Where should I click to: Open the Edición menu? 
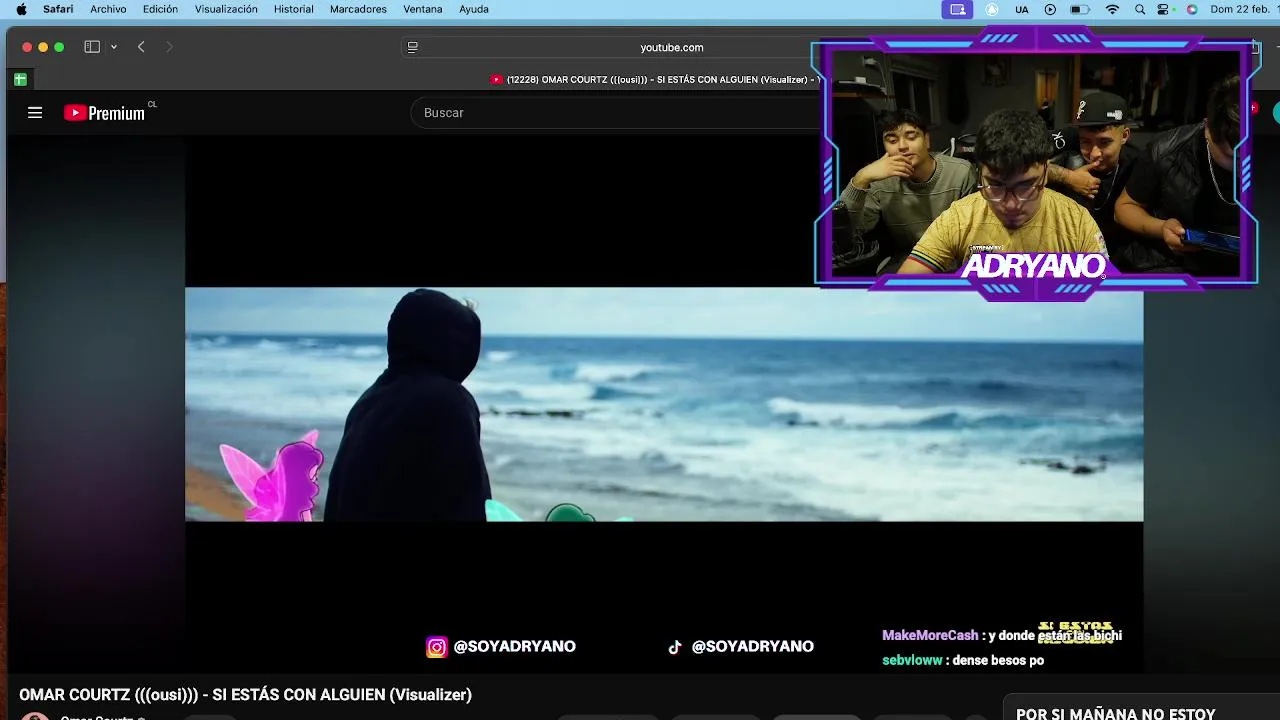point(160,9)
